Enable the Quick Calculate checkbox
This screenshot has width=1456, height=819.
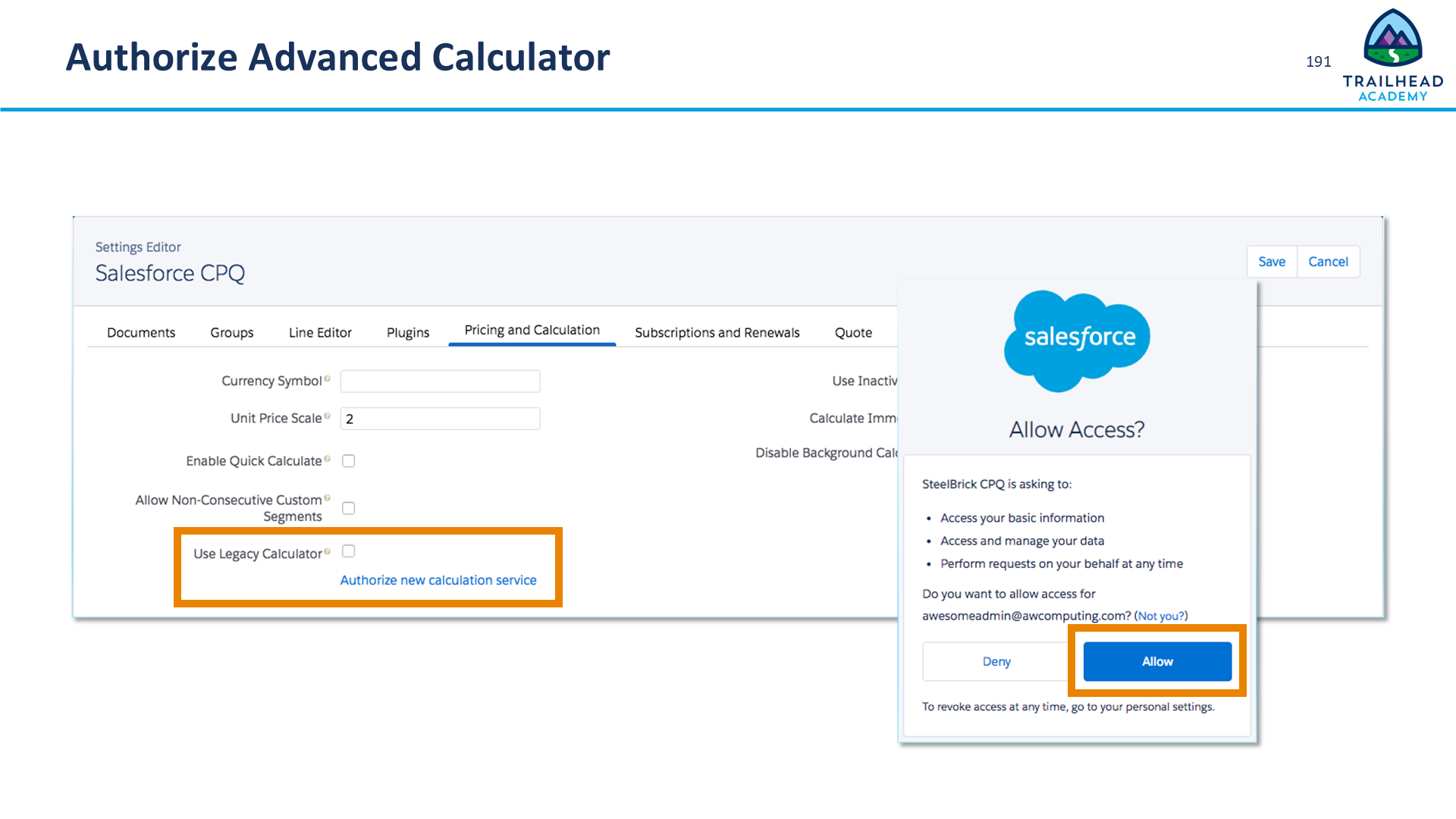(349, 461)
